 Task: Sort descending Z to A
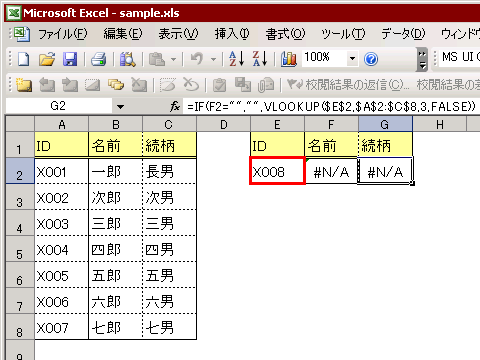pos(260,59)
